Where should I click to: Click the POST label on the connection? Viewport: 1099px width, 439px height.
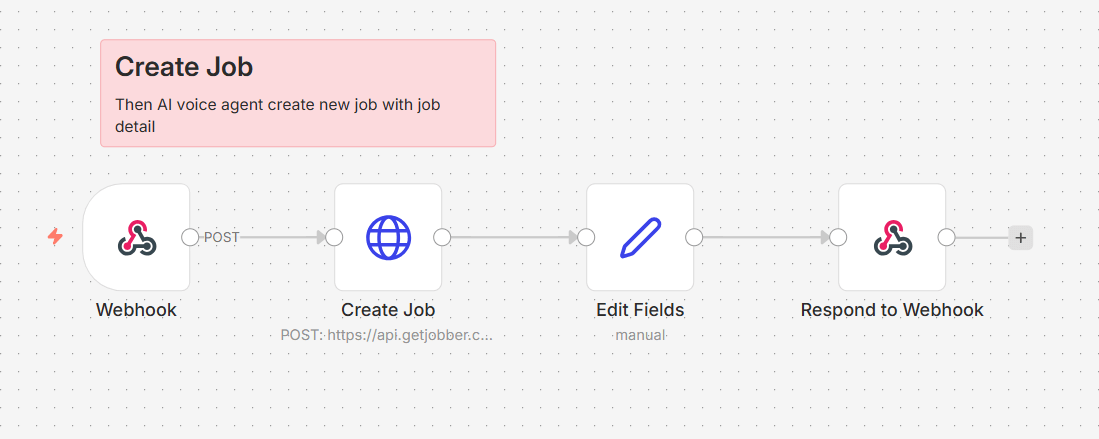coord(222,237)
